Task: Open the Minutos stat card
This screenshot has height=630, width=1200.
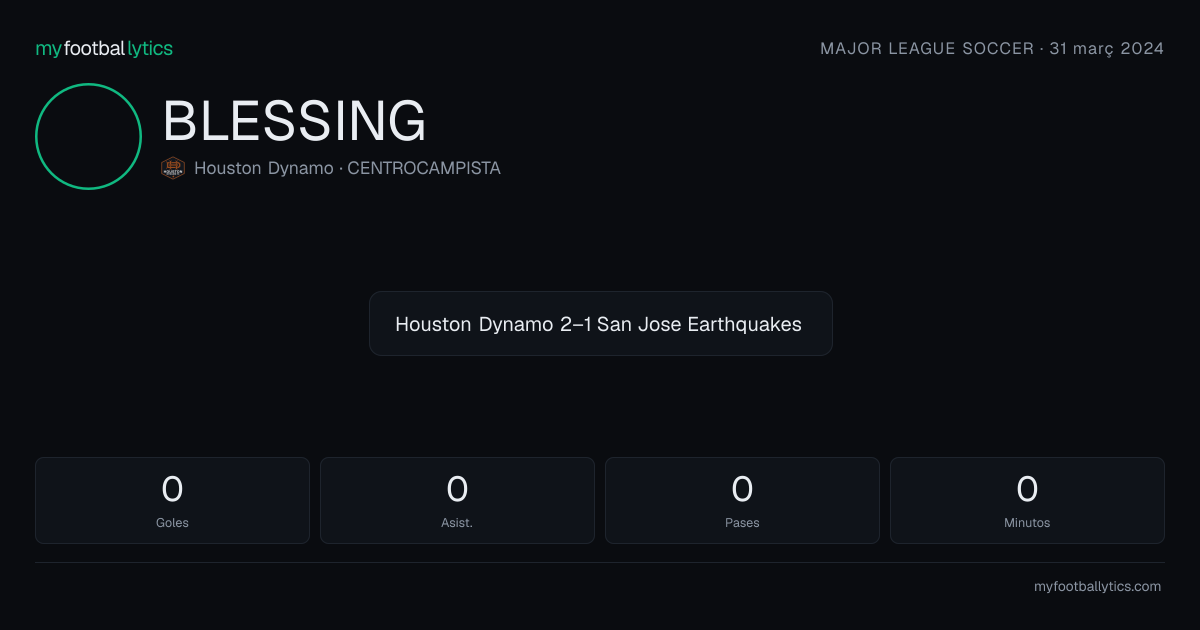Action: tap(1027, 500)
